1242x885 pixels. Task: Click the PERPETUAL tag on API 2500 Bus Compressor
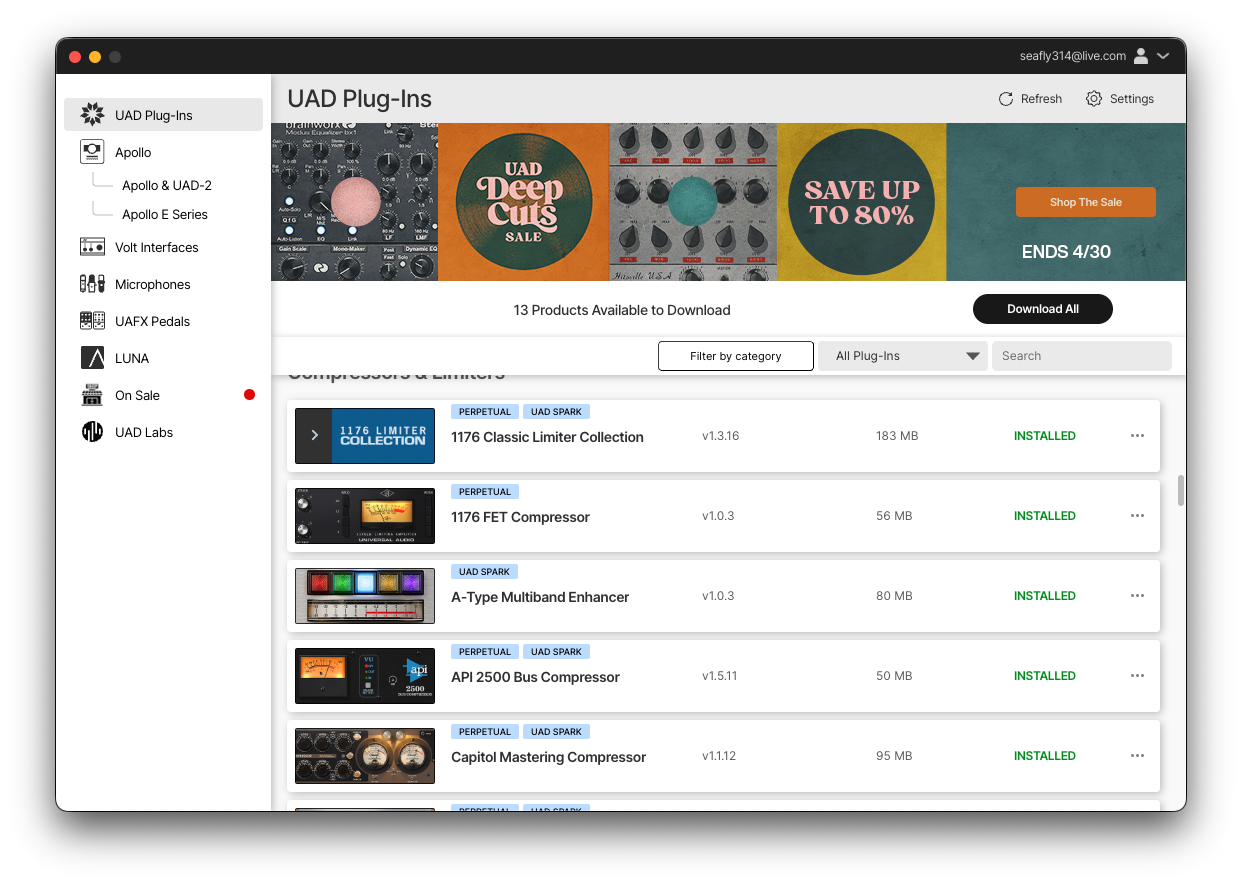[485, 652]
